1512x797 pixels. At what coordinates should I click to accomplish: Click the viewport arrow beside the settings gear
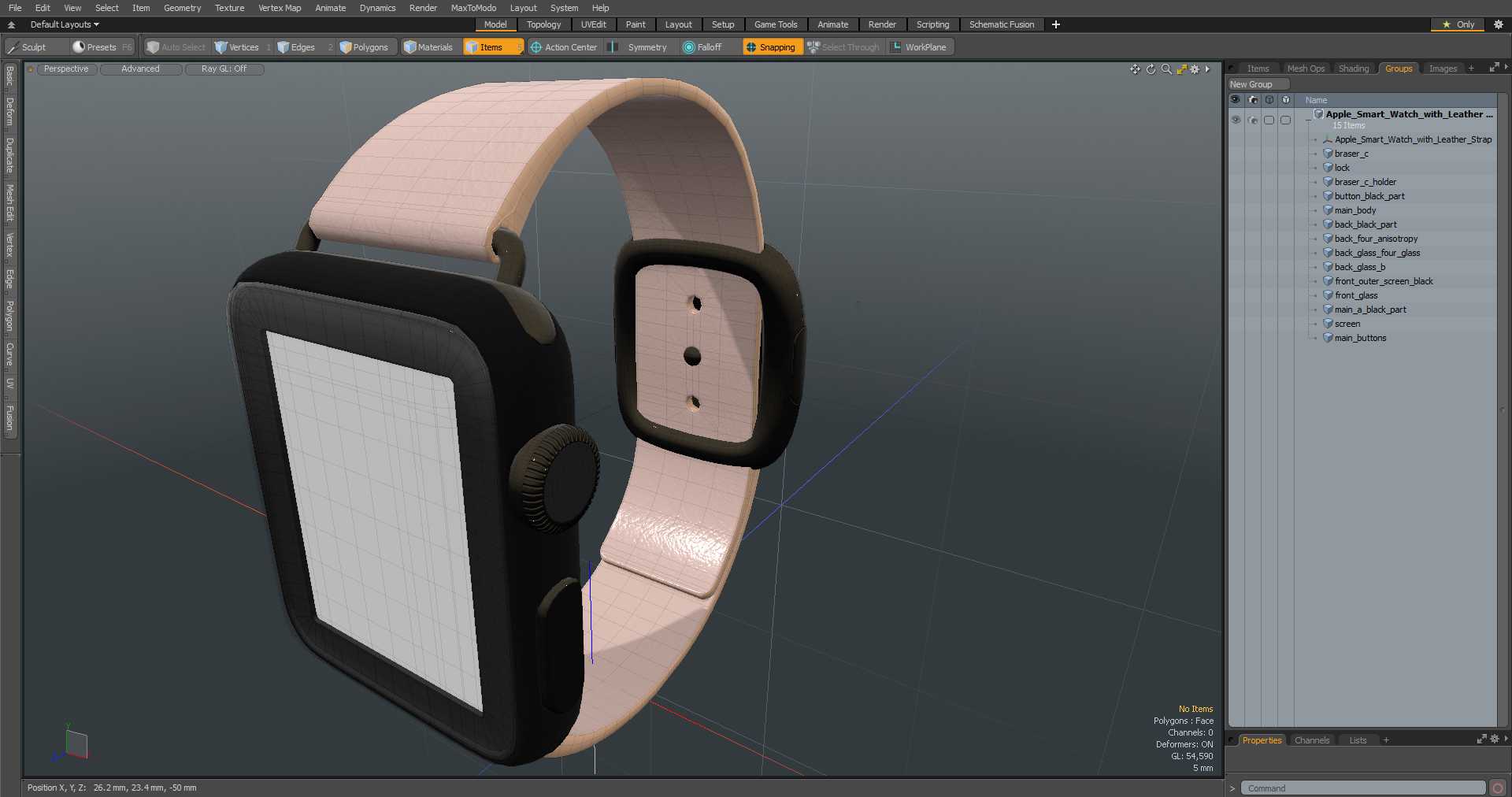1207,69
